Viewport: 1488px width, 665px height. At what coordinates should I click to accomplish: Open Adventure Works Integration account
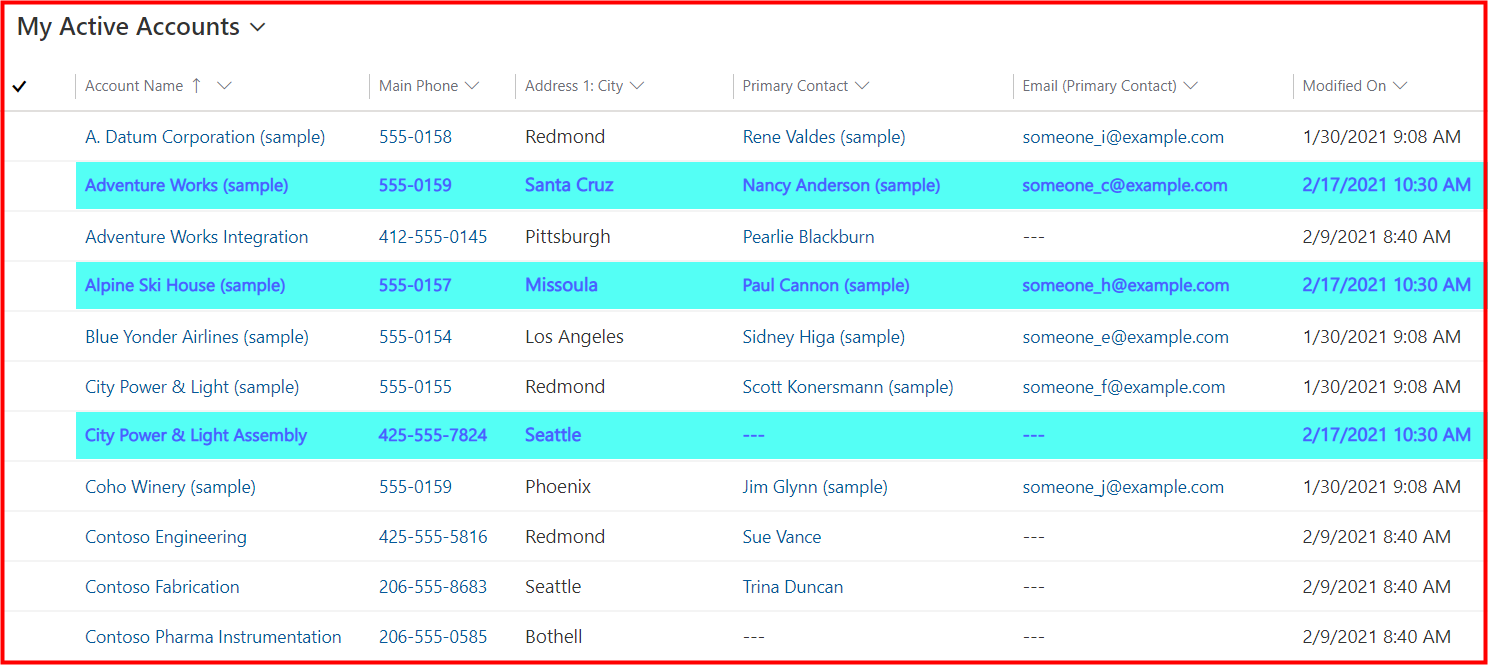point(197,237)
